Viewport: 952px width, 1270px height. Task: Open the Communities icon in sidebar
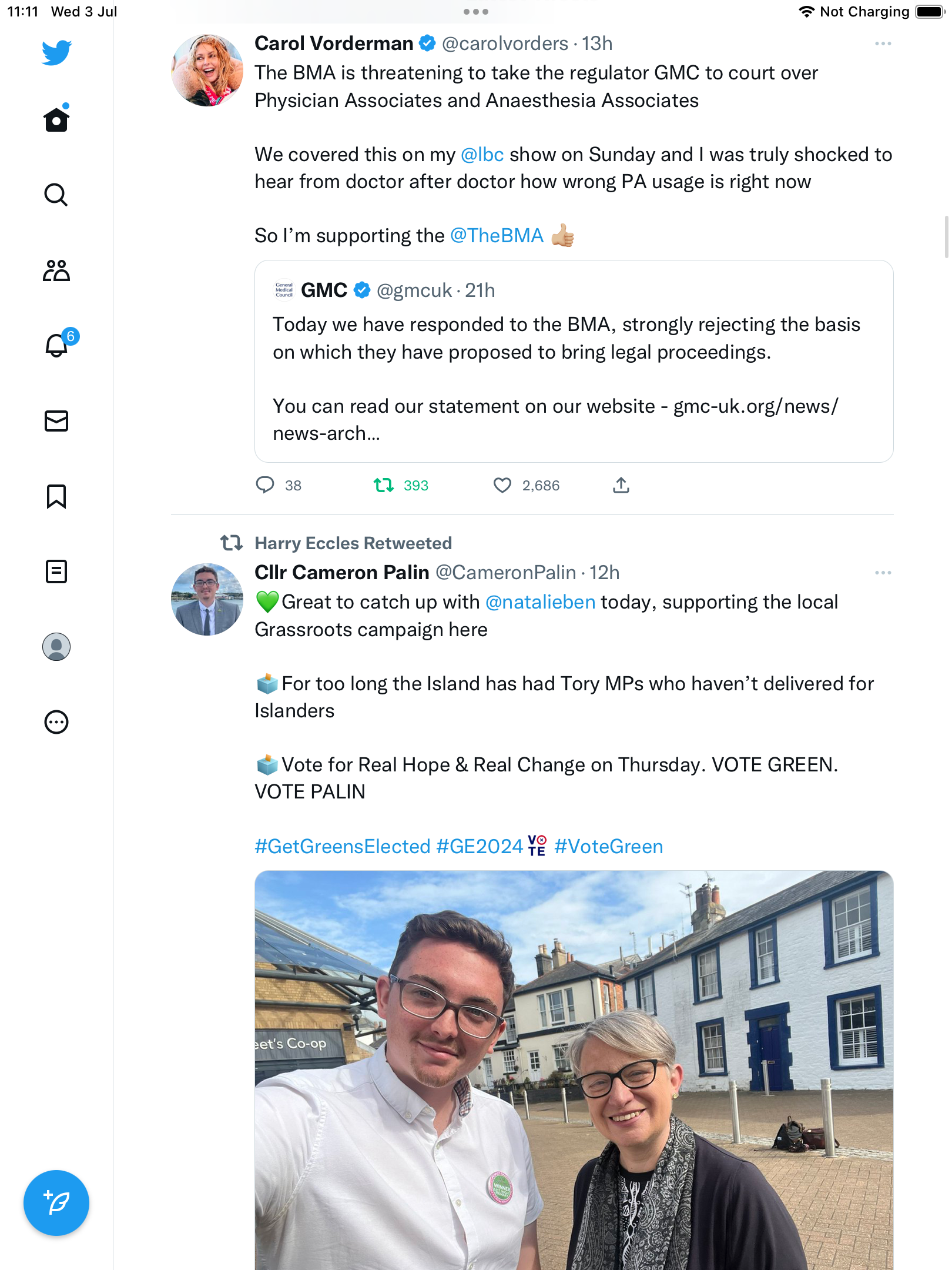(56, 270)
